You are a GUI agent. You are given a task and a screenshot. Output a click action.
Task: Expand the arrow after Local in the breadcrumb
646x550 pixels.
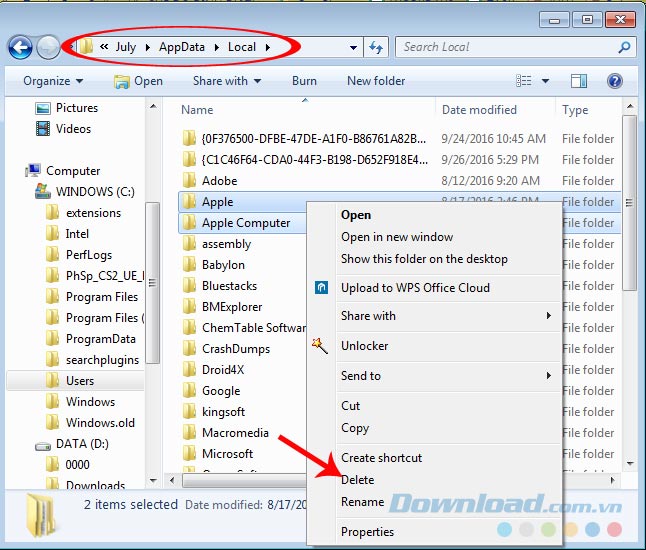coord(268,47)
